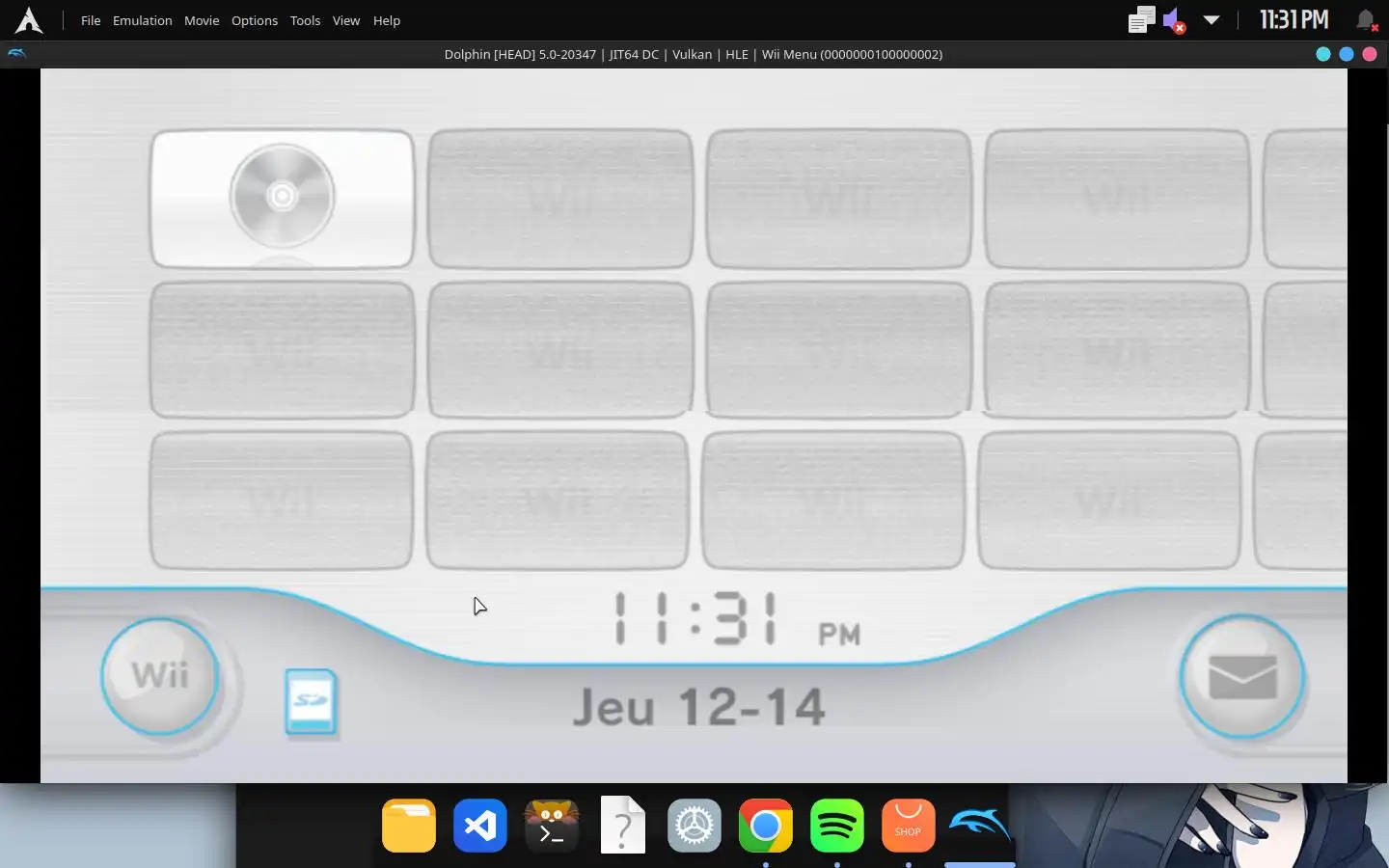Image resolution: width=1389 pixels, height=868 pixels.
Task: Click the Arch Linux launcher logo
Action: (29, 20)
